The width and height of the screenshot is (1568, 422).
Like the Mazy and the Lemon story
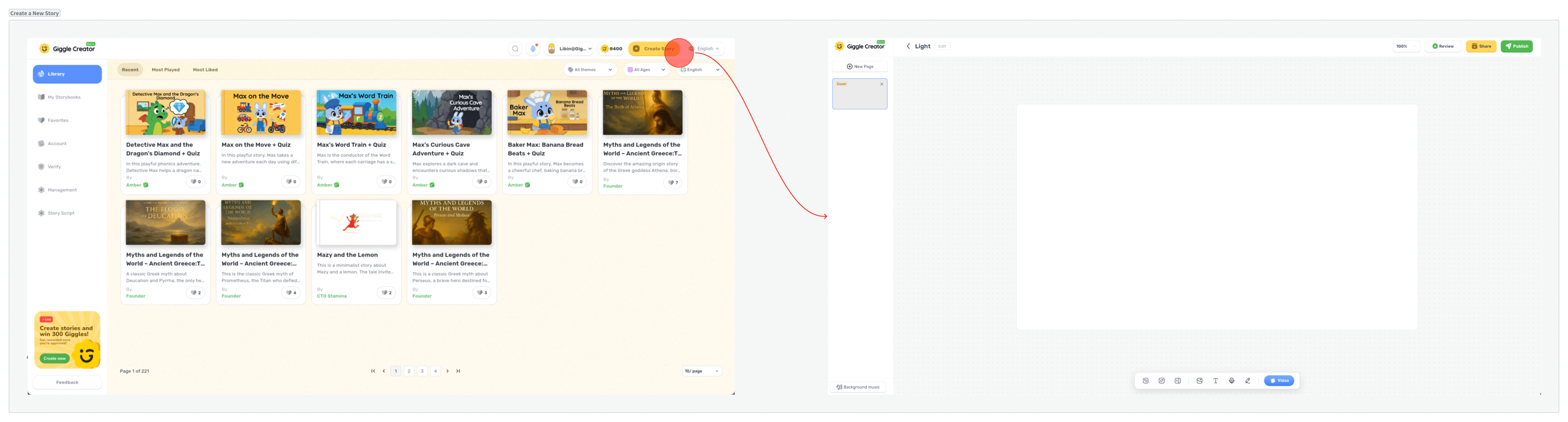[386, 293]
